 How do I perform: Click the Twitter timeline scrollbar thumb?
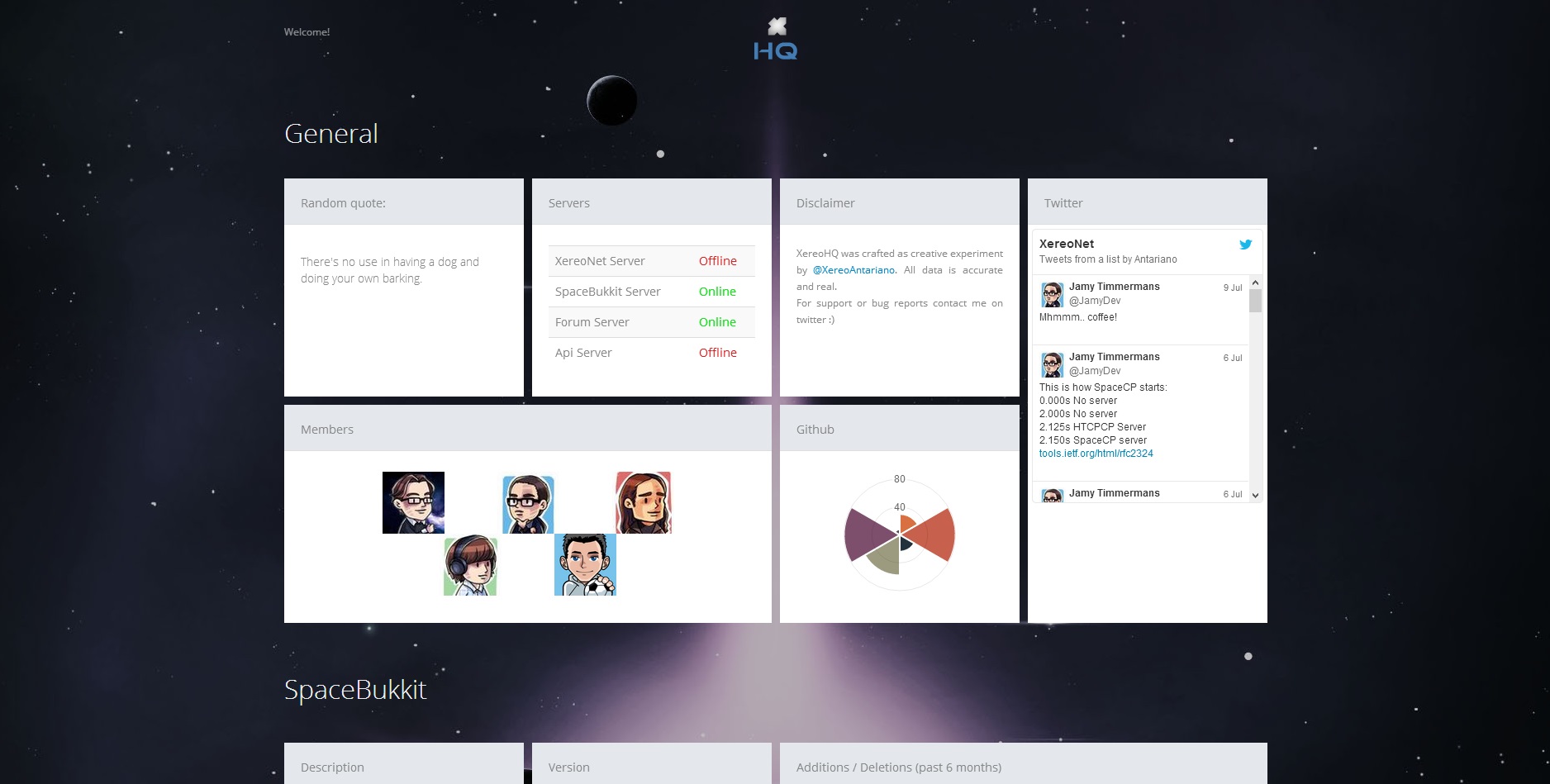1255,301
